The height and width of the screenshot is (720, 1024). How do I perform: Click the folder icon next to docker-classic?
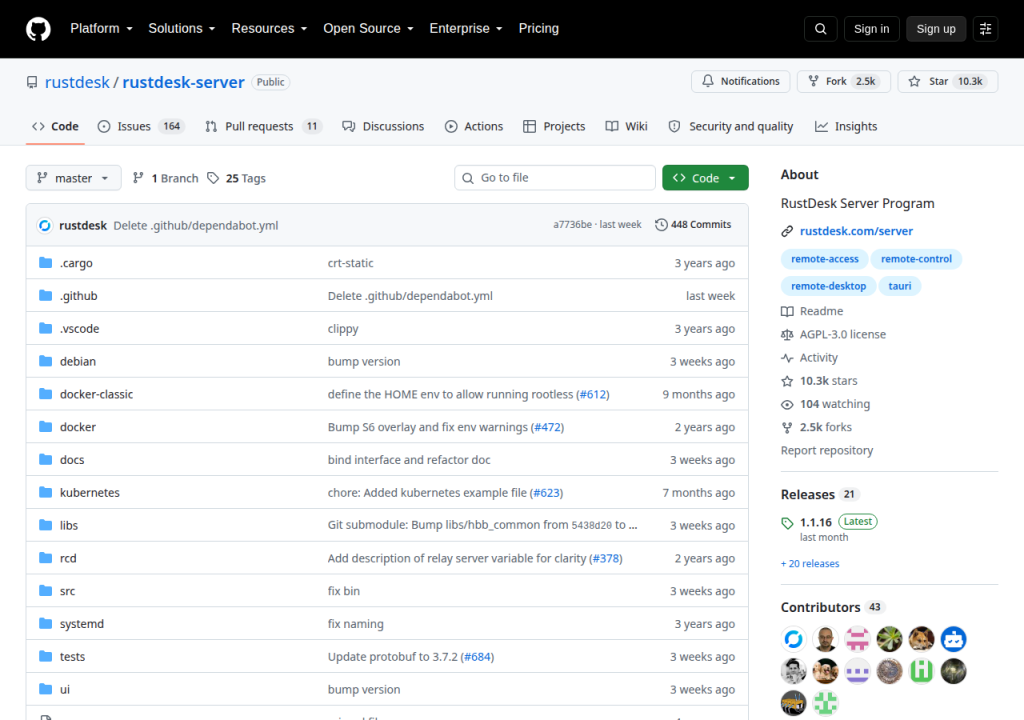click(45, 394)
